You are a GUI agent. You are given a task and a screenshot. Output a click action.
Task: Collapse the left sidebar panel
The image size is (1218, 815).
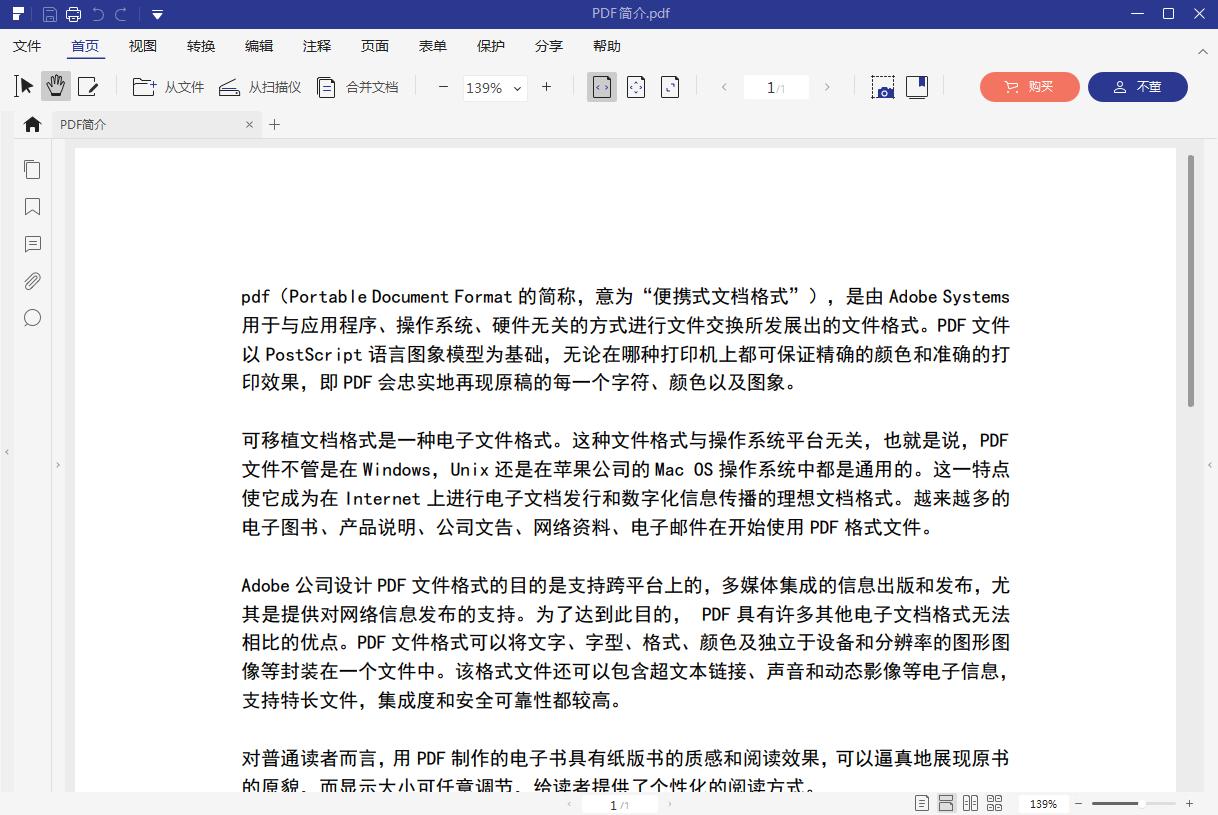[x=7, y=452]
